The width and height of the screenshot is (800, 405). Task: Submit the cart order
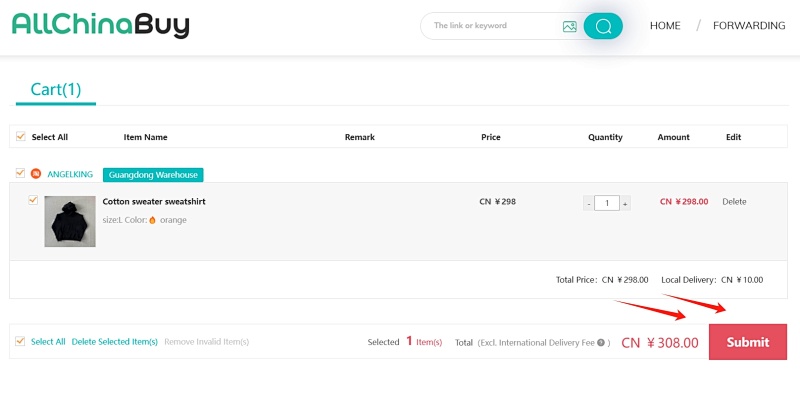coord(747,342)
